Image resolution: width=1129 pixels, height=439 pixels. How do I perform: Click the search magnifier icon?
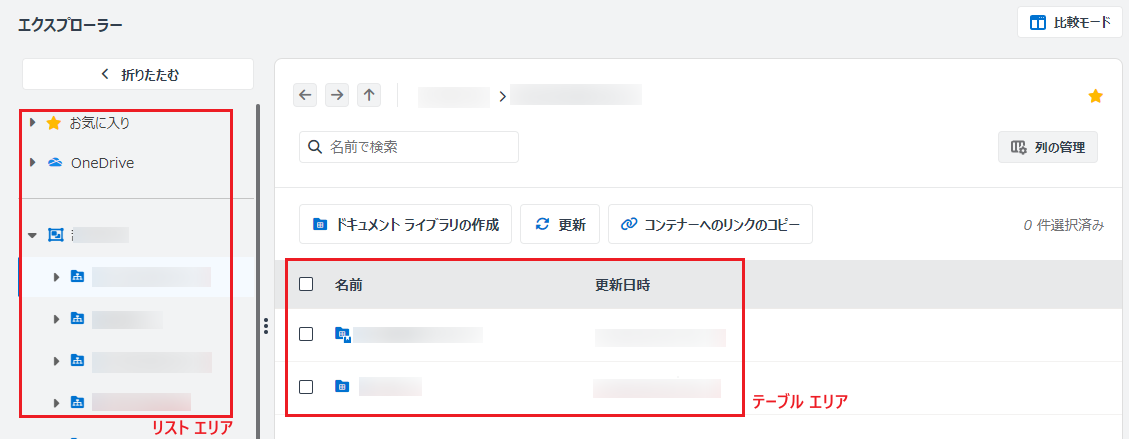pos(315,147)
